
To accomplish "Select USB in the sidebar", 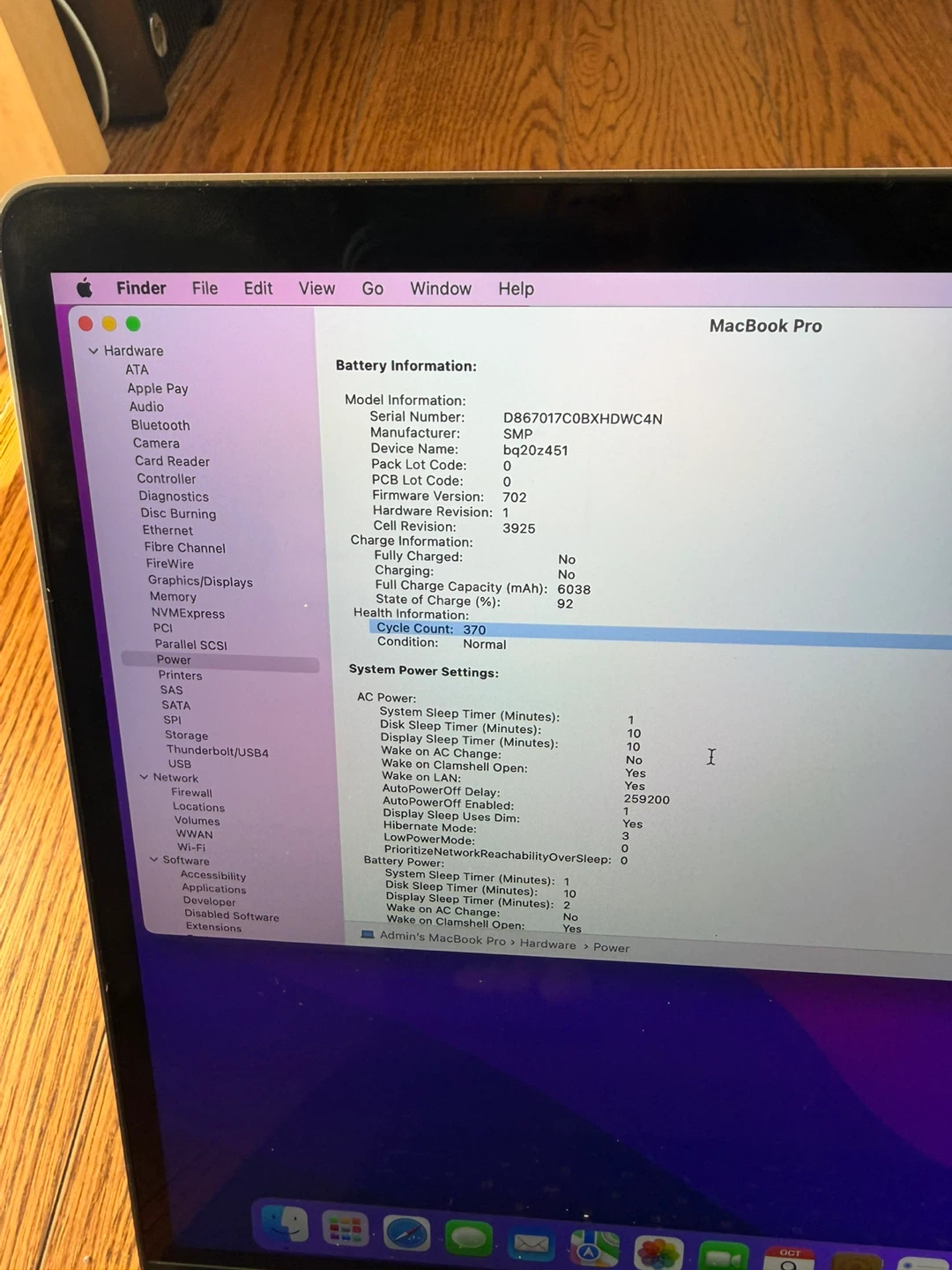I will click(180, 764).
